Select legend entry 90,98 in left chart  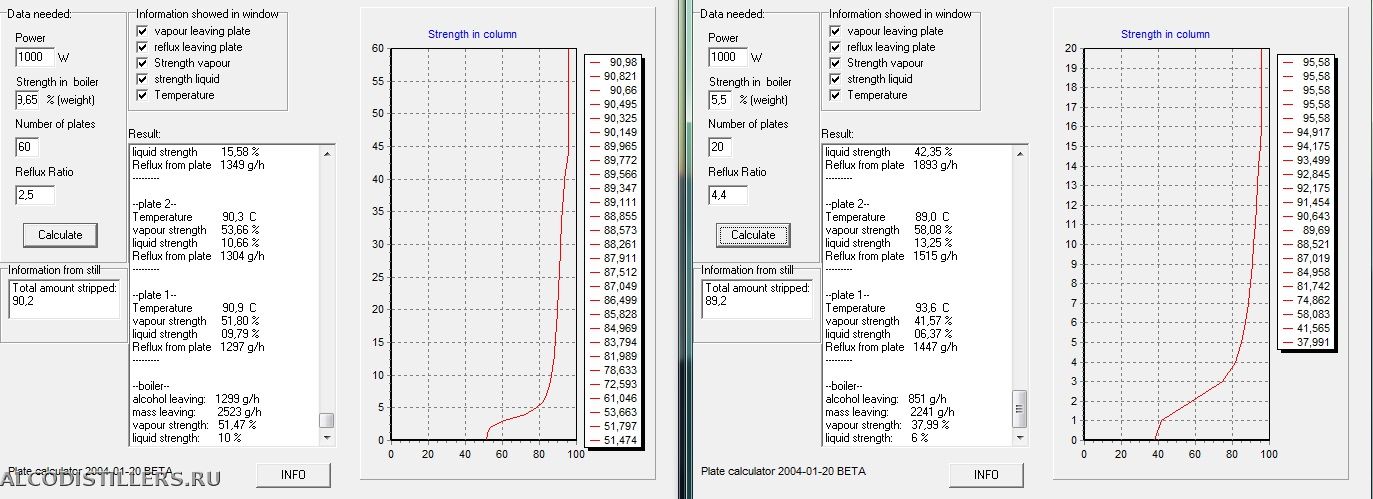pyautogui.click(x=614, y=62)
